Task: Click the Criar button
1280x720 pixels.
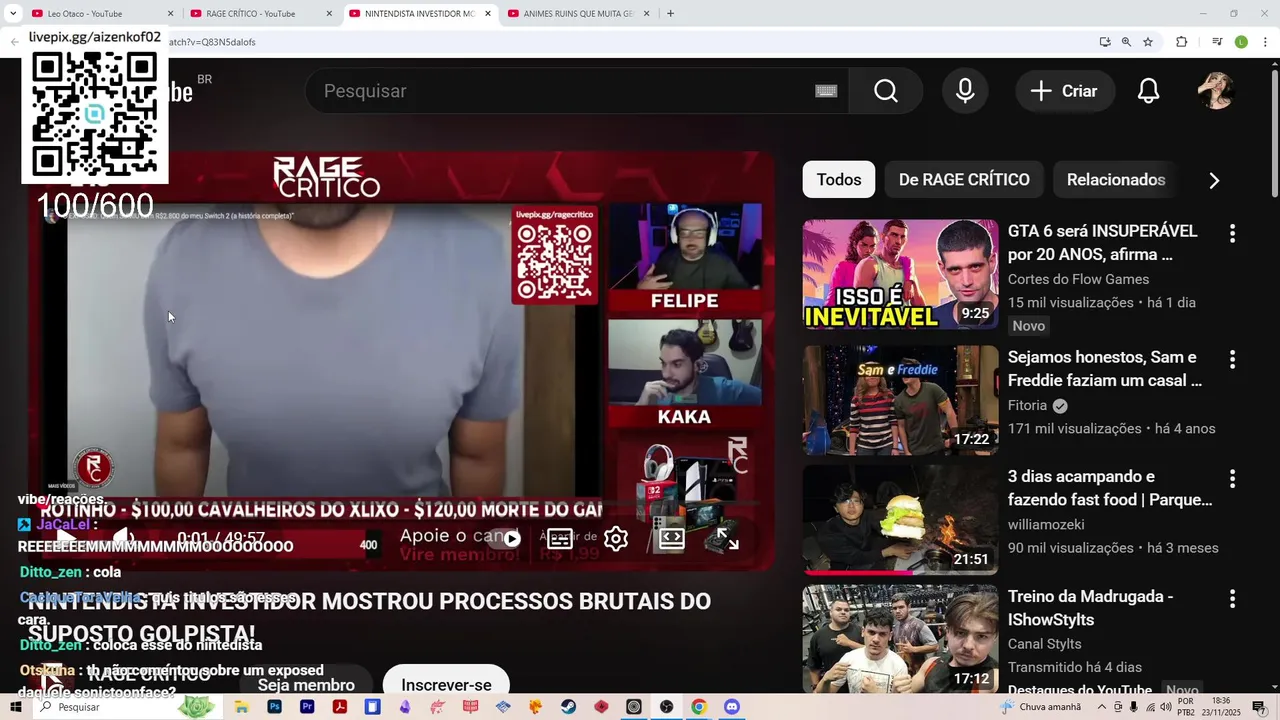Action: click(x=1065, y=91)
